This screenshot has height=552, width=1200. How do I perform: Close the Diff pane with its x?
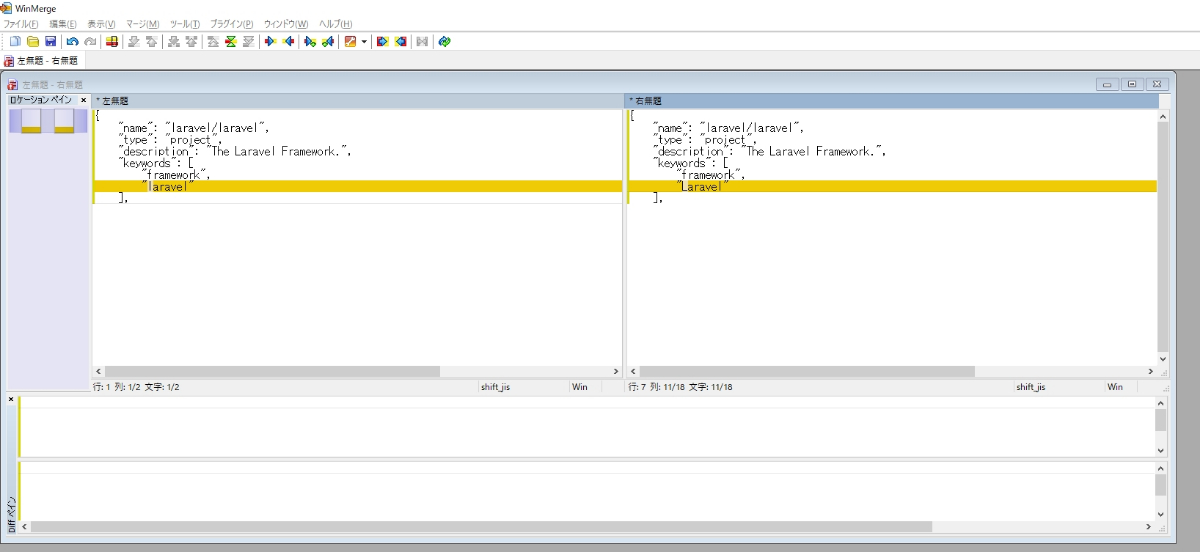coord(11,400)
